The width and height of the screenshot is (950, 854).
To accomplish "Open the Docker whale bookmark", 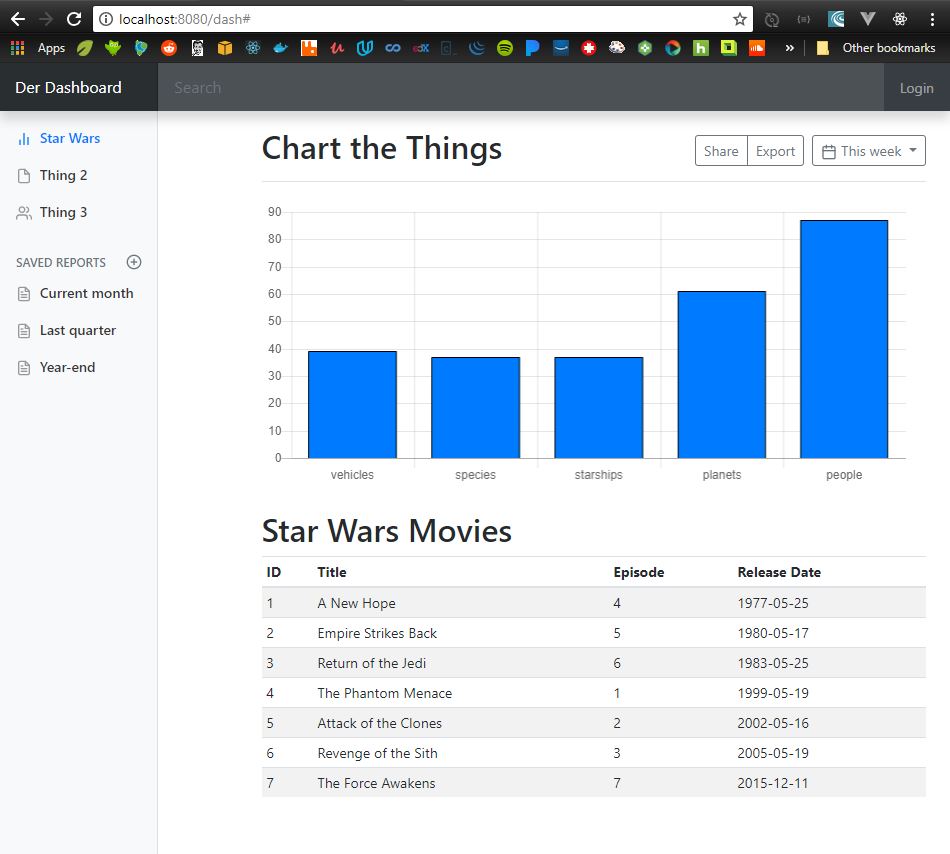I will [281, 48].
